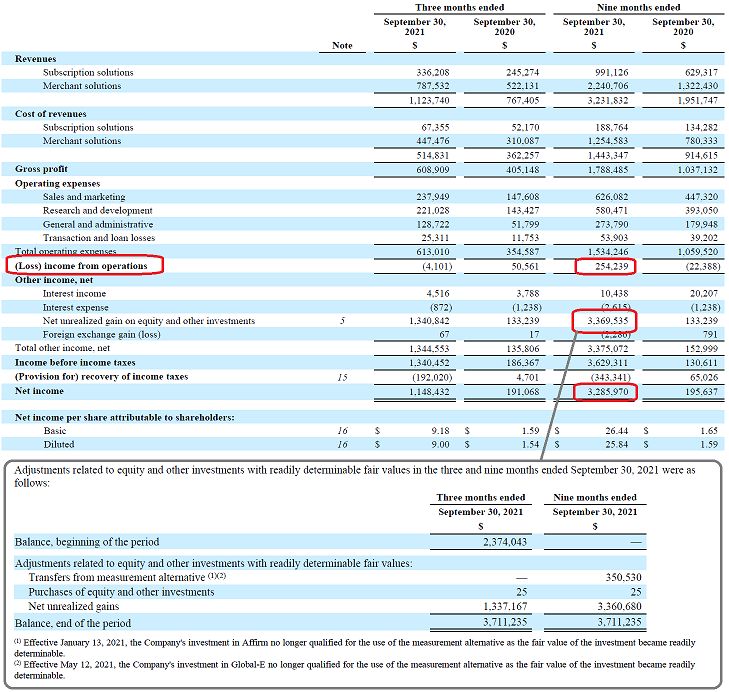Click 'Total other income, net' label

pos(62,348)
